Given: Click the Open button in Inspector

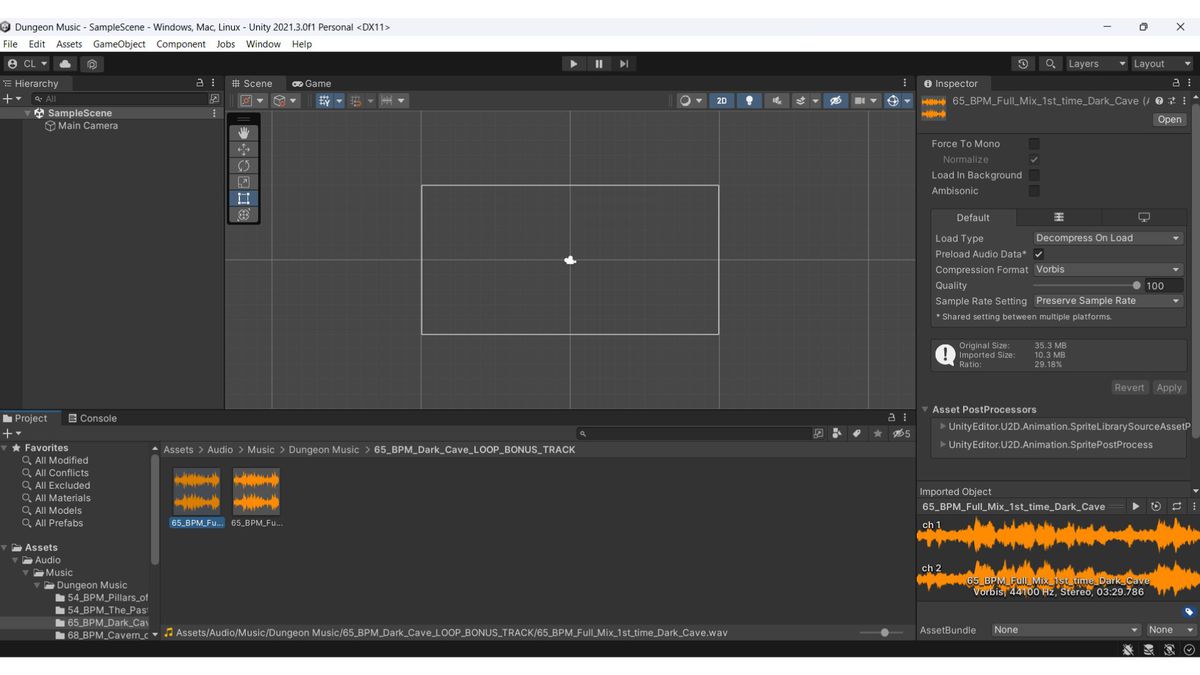Looking at the screenshot, I should click(1169, 119).
